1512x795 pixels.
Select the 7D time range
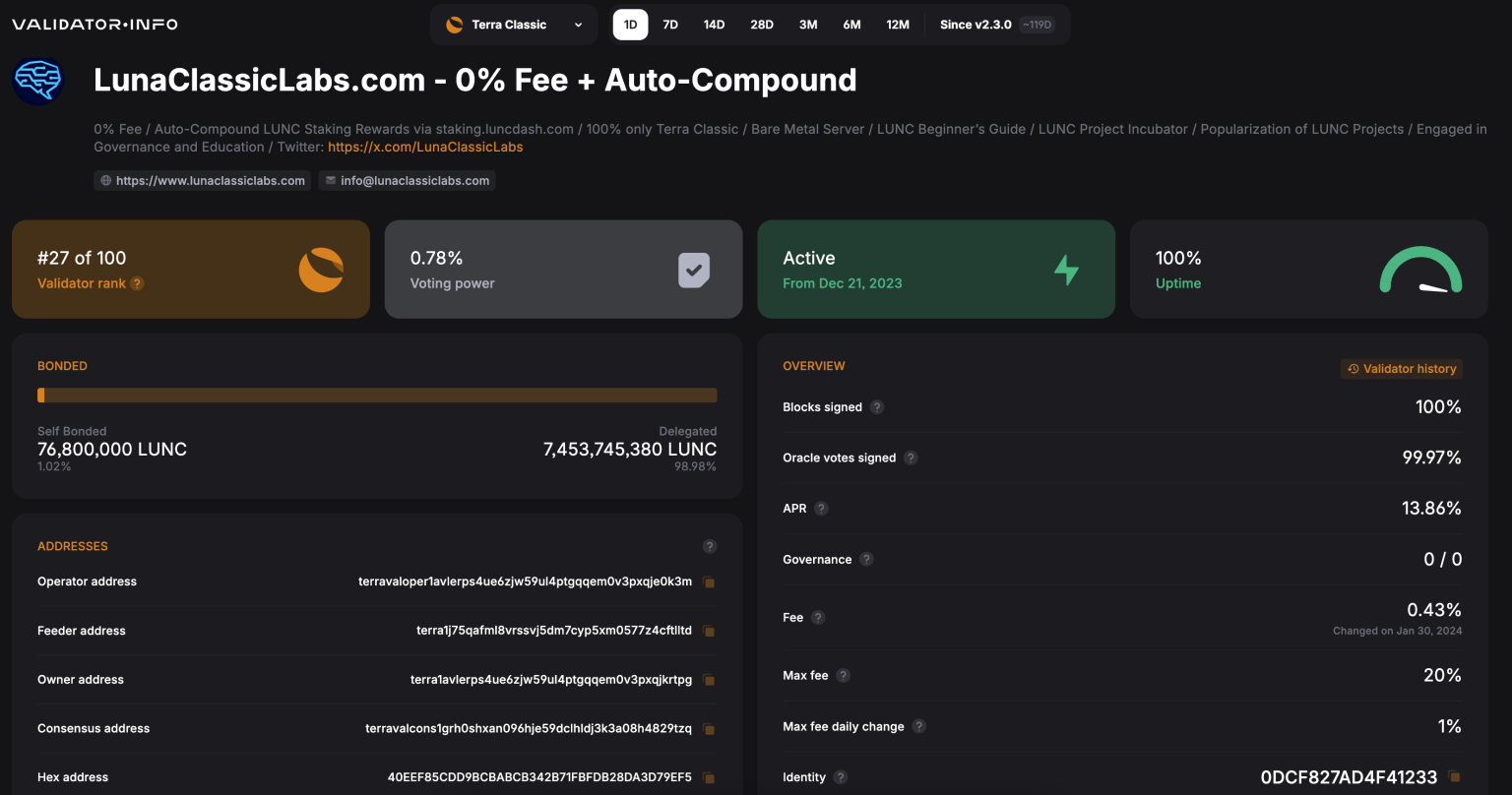click(x=670, y=25)
